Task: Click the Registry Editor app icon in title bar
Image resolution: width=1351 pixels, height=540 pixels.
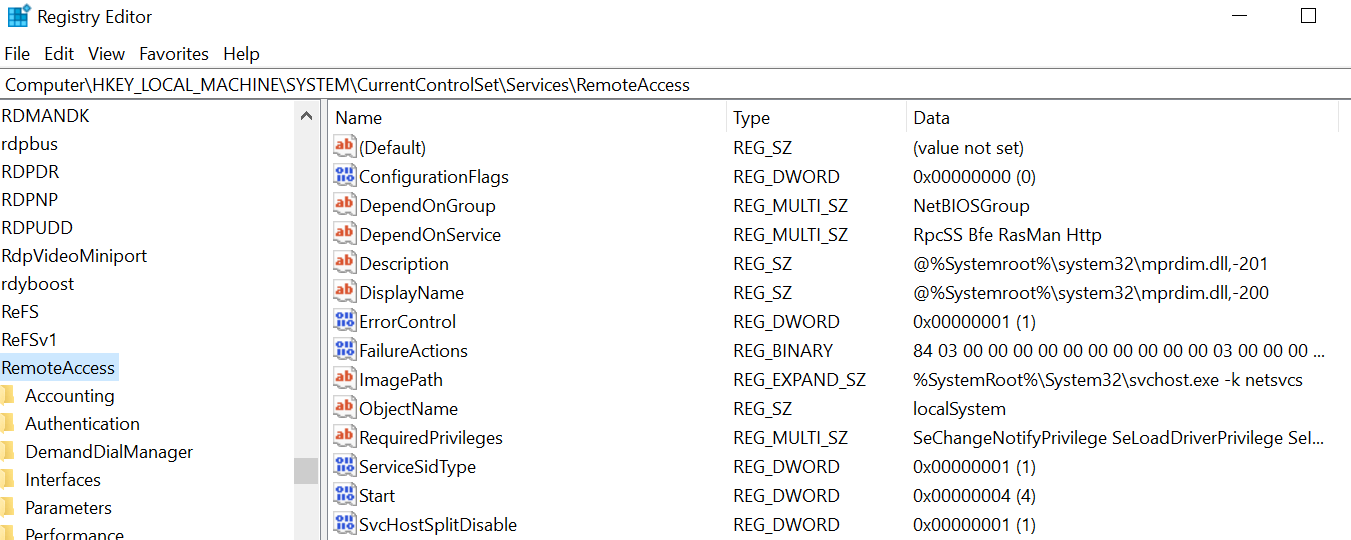Action: (18, 17)
